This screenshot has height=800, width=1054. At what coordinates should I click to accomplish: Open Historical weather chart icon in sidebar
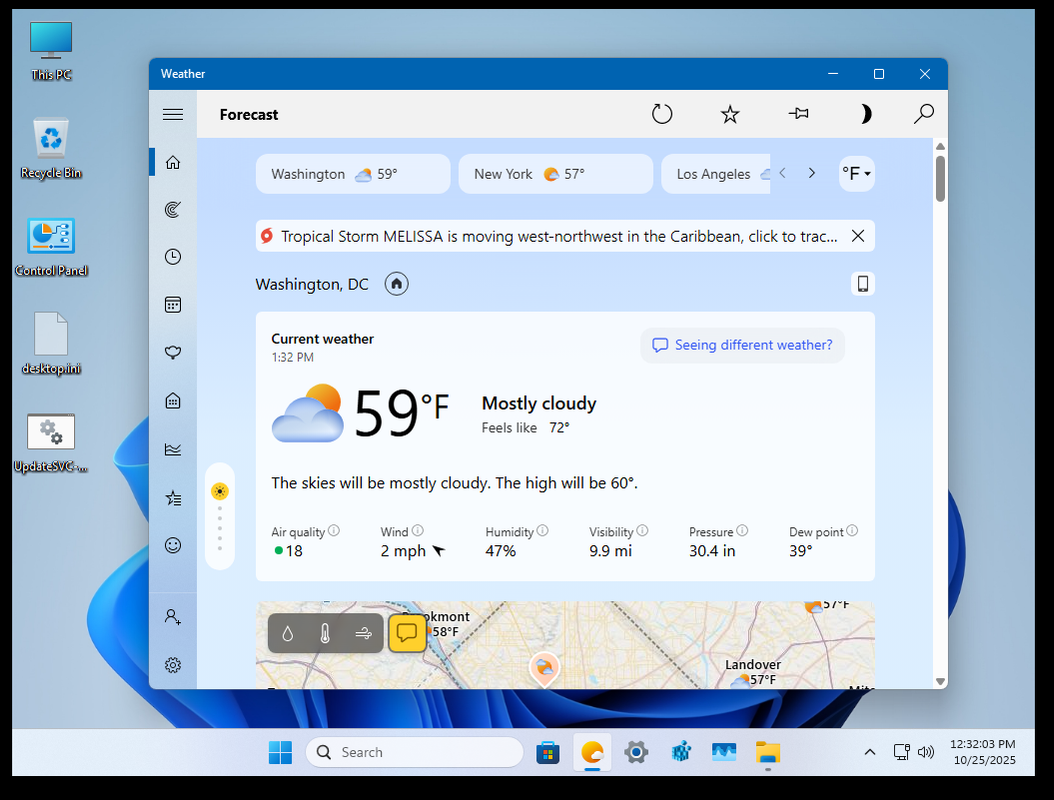(173, 449)
